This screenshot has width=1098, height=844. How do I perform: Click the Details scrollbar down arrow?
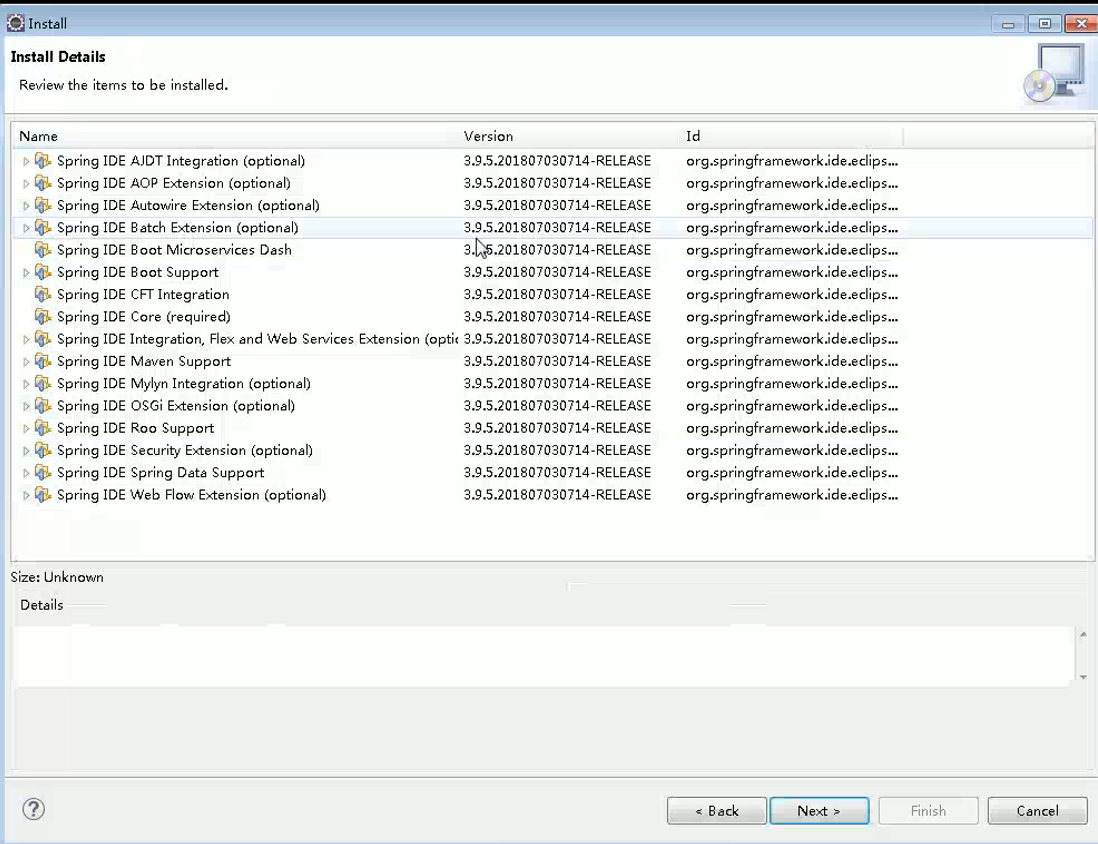[1083, 677]
